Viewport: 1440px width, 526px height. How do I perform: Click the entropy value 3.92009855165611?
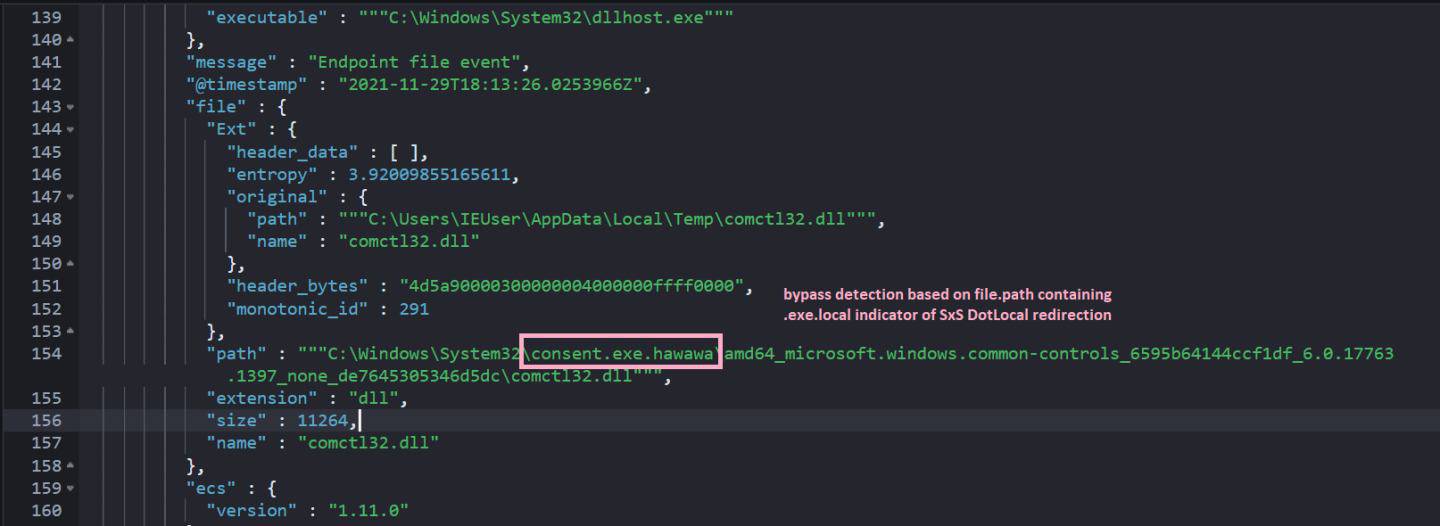point(429,175)
